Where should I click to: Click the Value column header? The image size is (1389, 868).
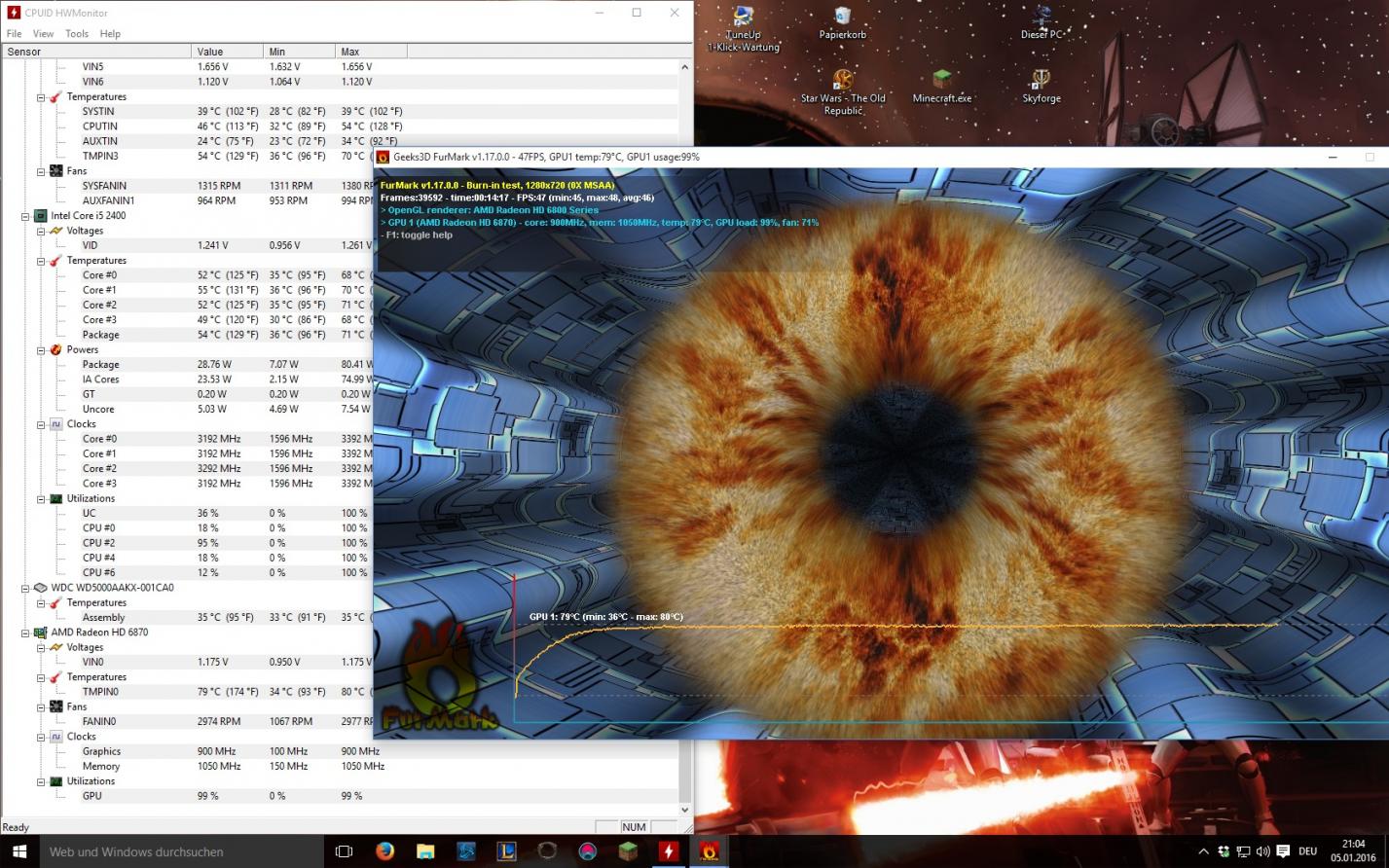(227, 52)
